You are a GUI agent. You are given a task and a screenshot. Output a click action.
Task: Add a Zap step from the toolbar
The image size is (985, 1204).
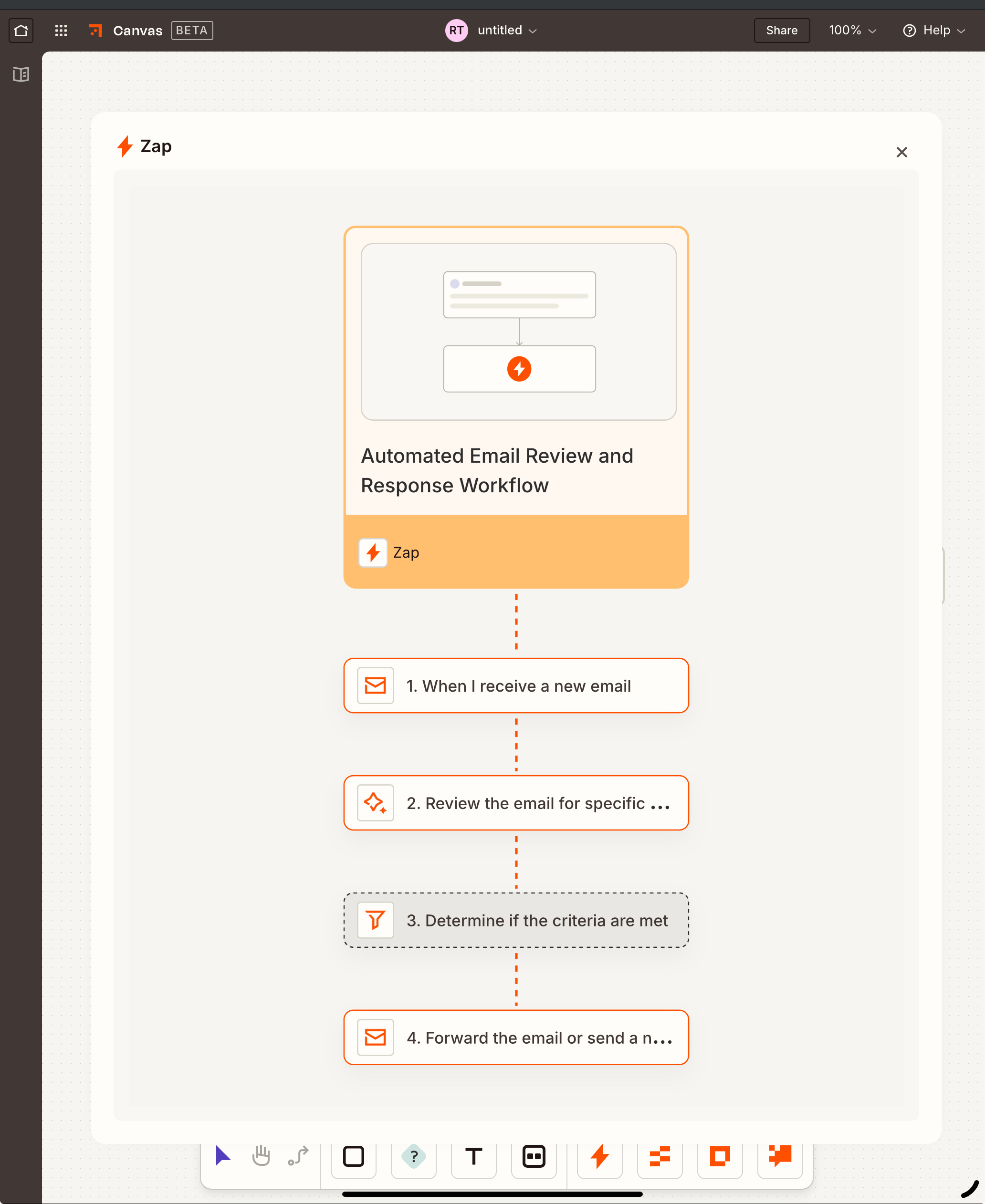pos(600,1156)
